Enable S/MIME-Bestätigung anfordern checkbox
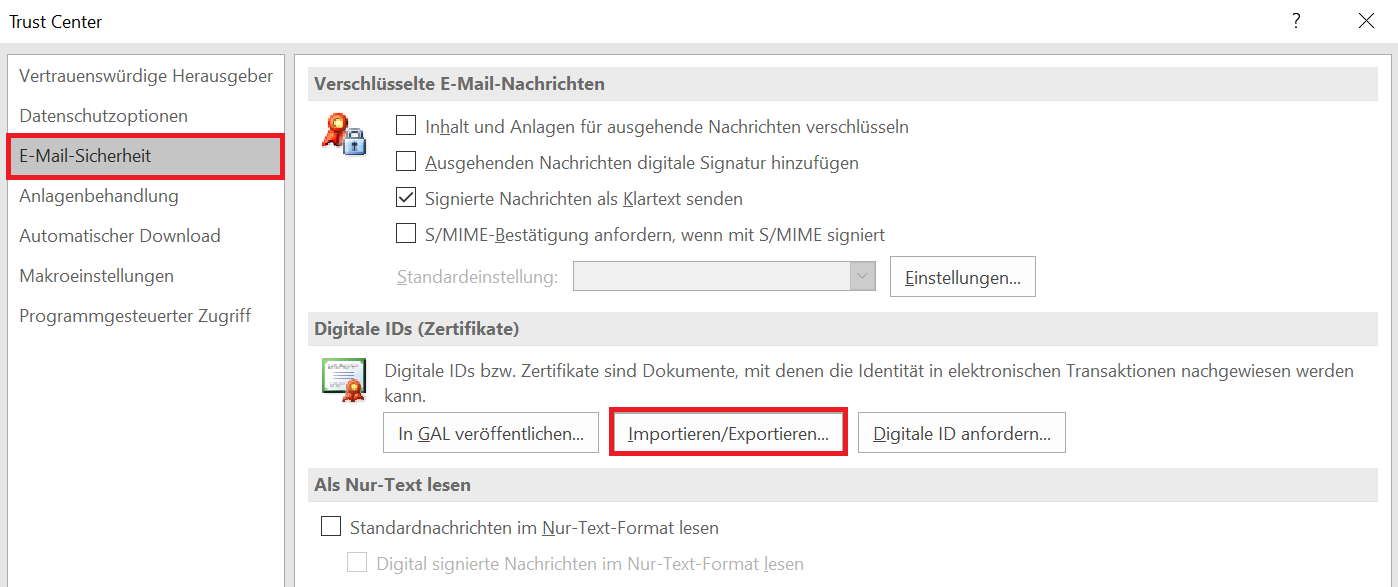 coord(406,234)
